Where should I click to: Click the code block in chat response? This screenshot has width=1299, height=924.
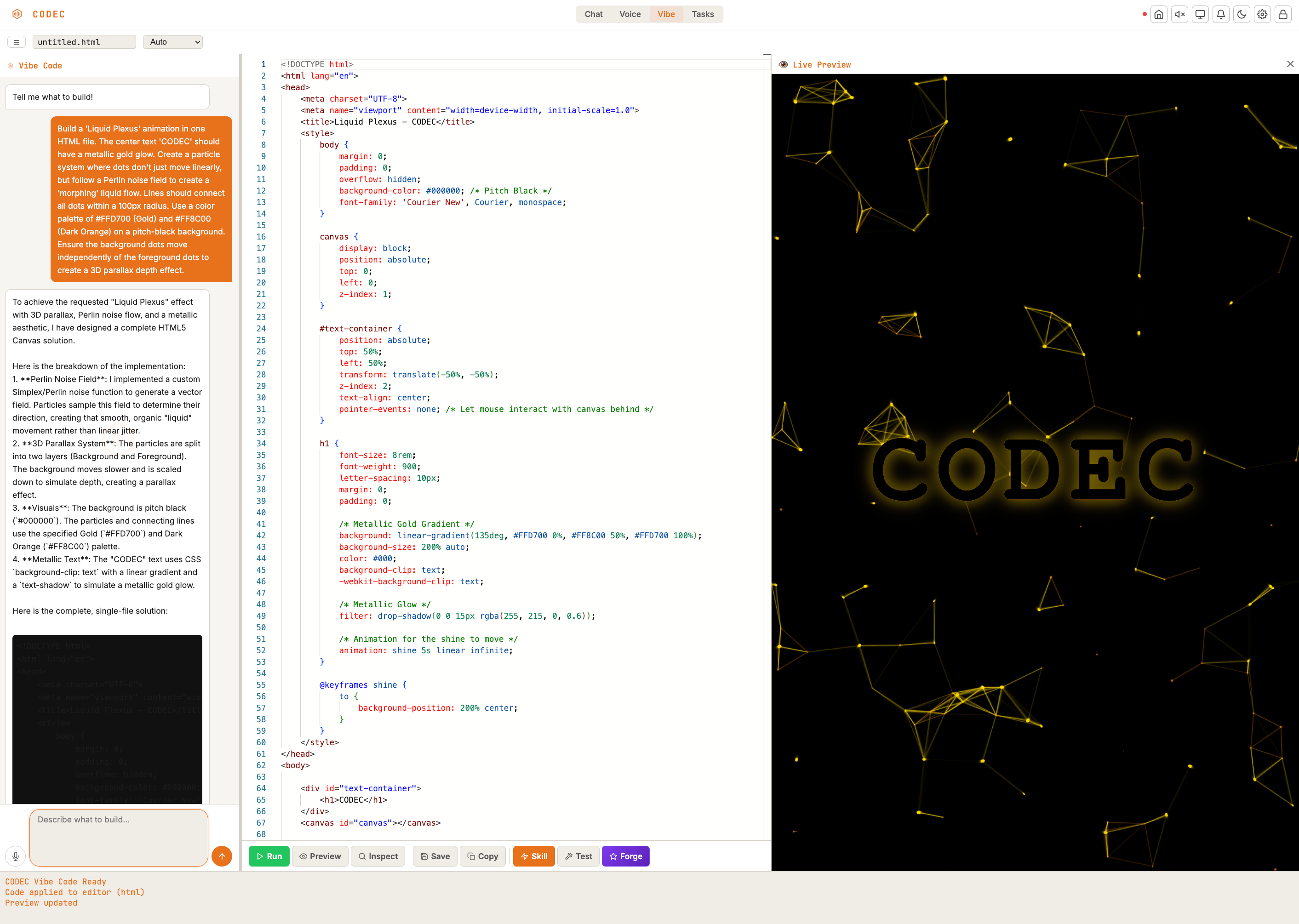(108, 719)
